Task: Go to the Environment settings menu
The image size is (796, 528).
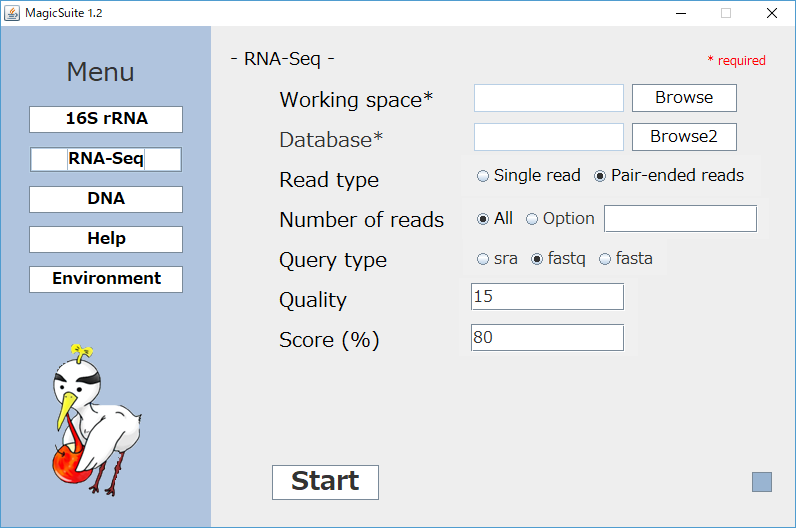Action: click(x=106, y=279)
